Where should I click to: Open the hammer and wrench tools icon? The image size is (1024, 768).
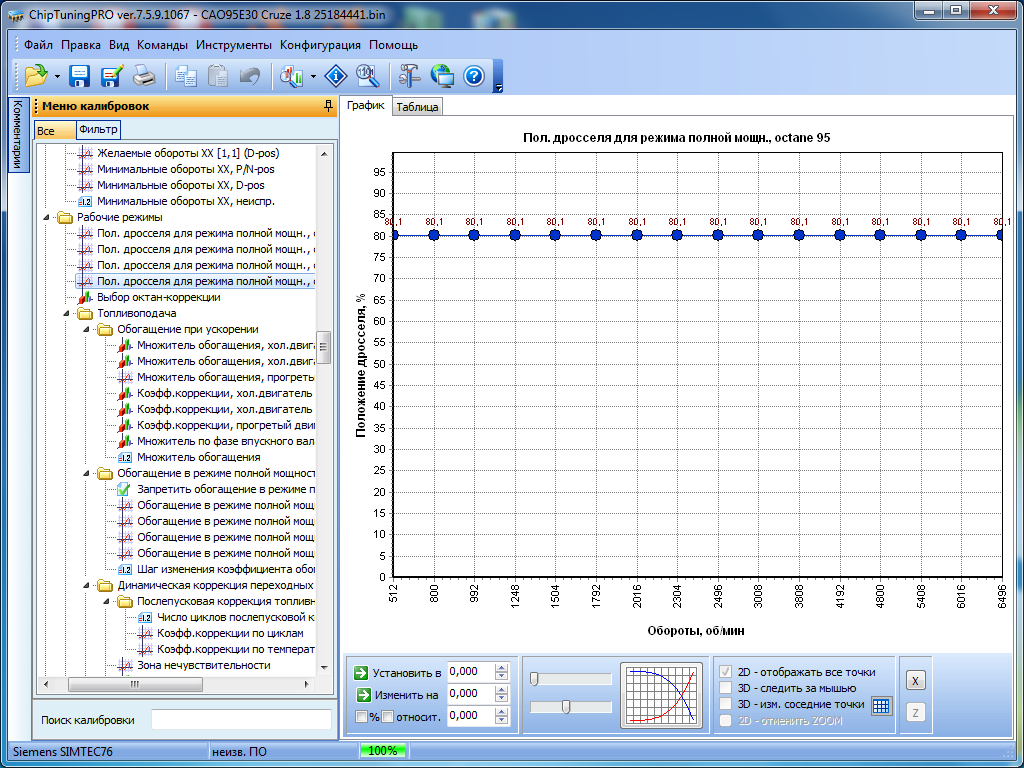click(410, 75)
